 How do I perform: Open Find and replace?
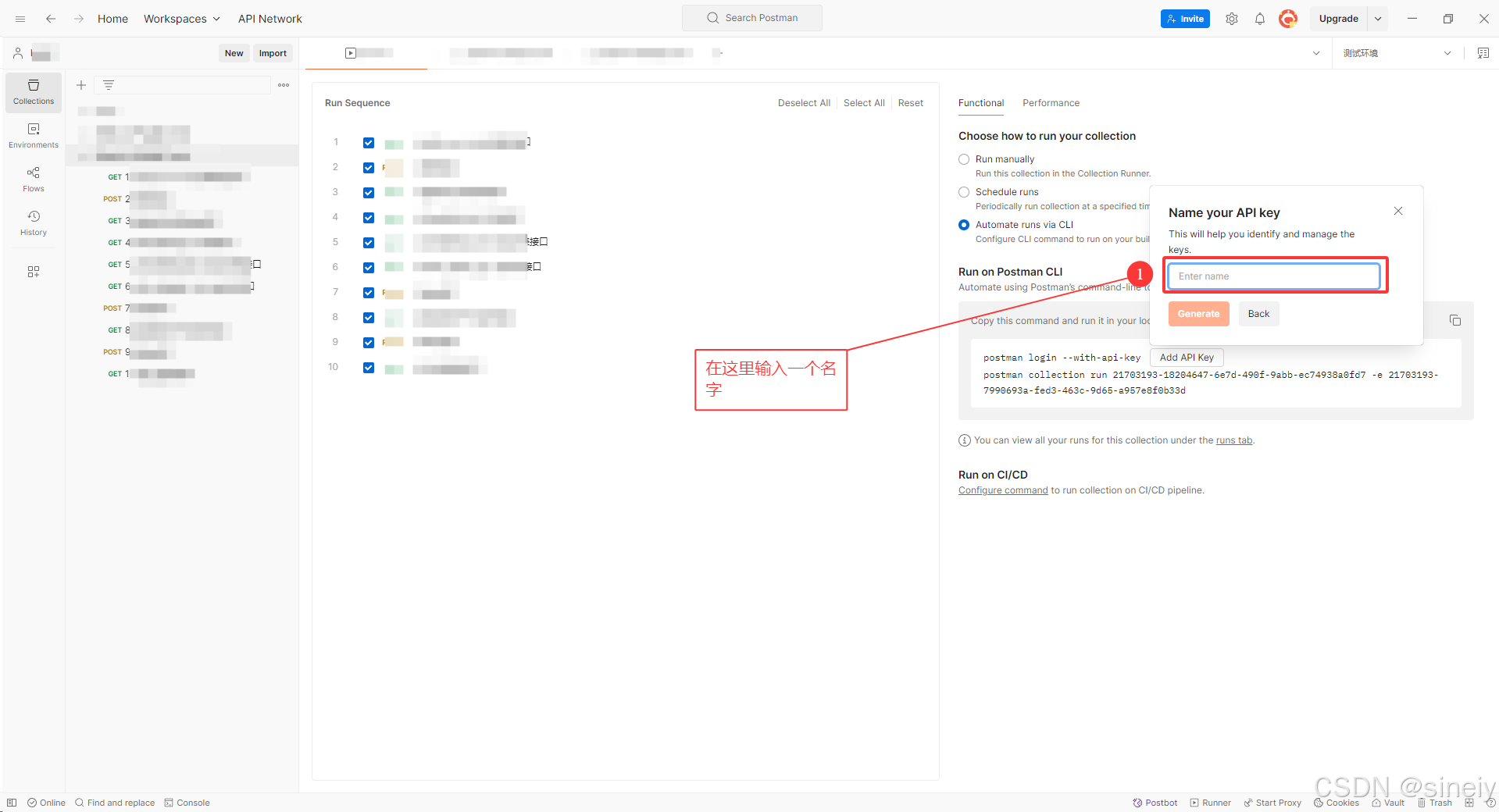click(x=115, y=803)
